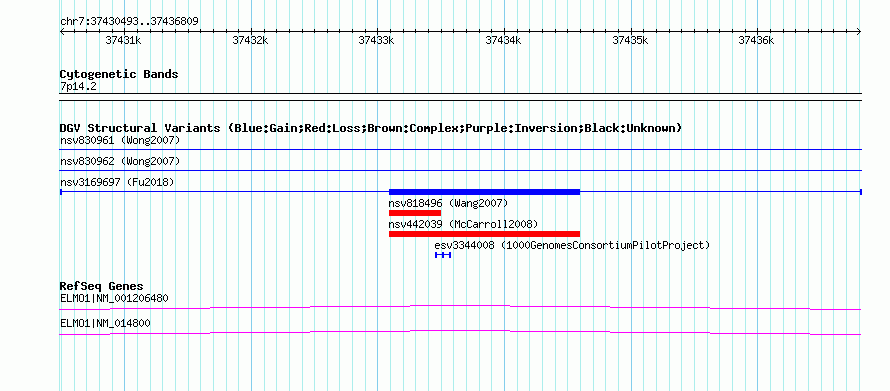Click the 37436k ruler tick label
890x391 pixels.
757,40
